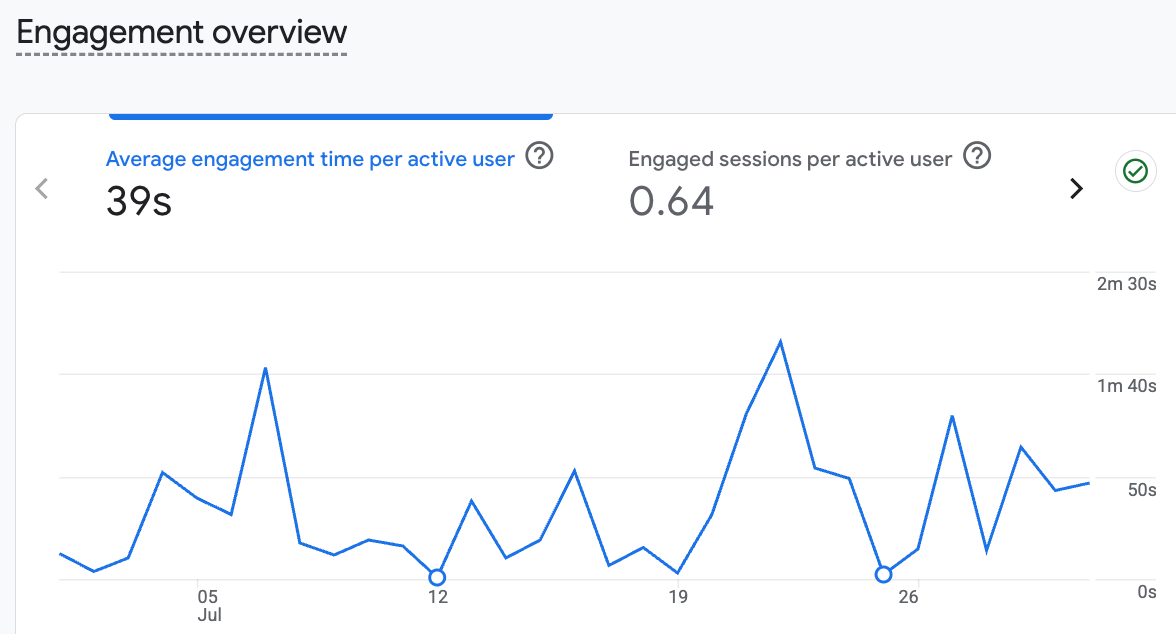Show previous metrics with left chevron arrow

42,188
